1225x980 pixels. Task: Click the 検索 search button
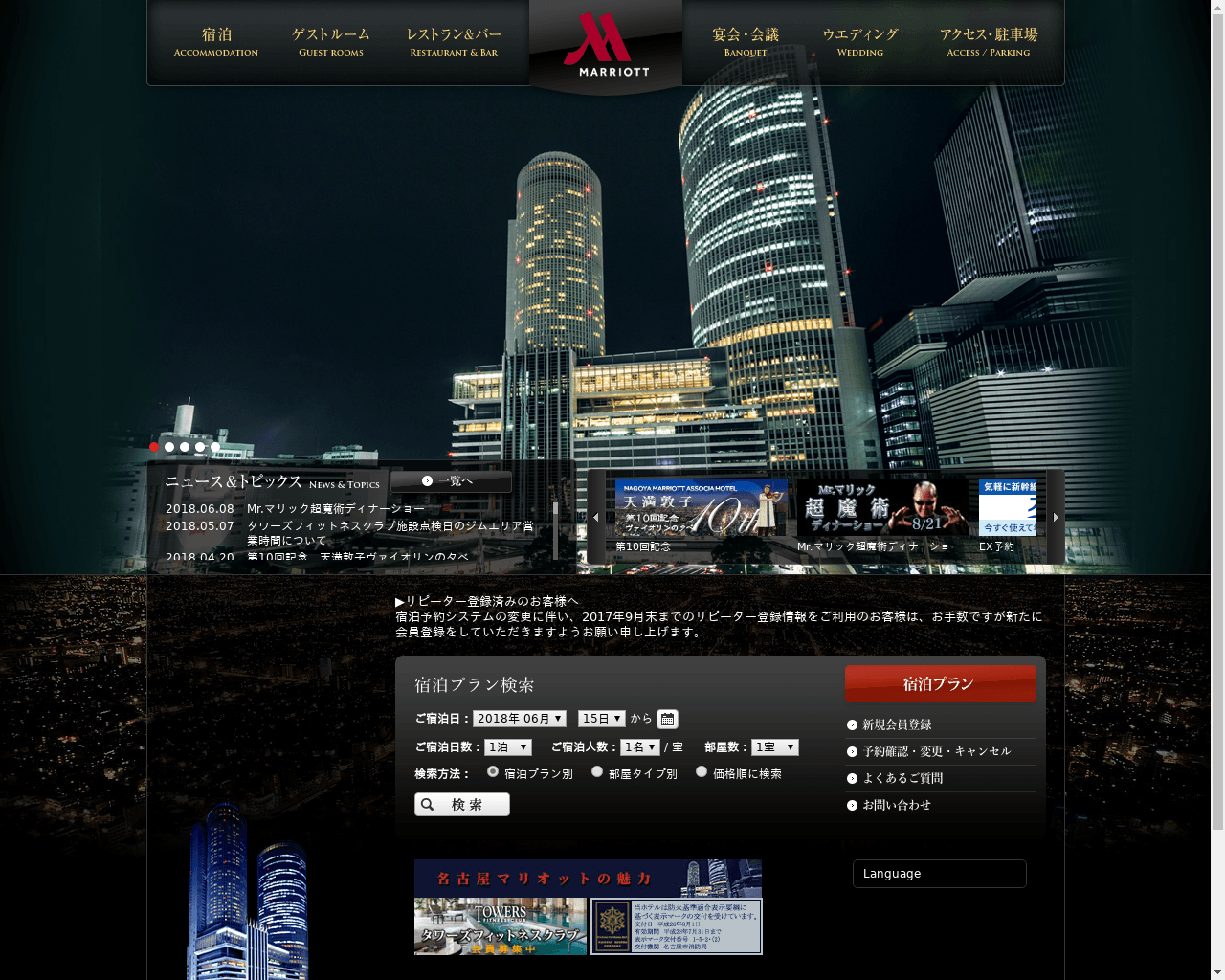pyautogui.click(x=462, y=805)
